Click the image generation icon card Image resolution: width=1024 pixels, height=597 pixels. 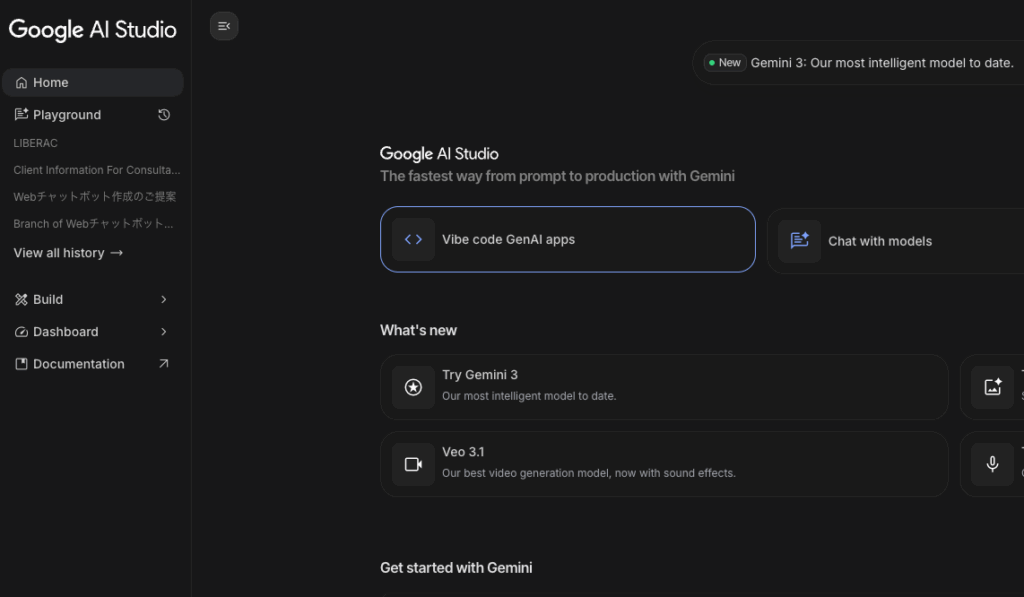tap(992, 387)
